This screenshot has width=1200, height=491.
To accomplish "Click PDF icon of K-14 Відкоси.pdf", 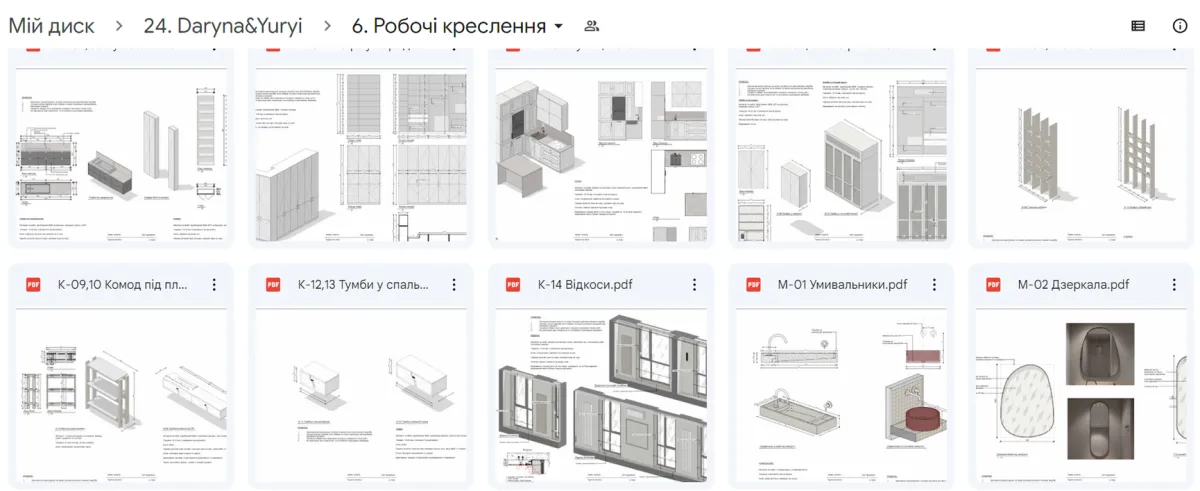I will 513,285.
